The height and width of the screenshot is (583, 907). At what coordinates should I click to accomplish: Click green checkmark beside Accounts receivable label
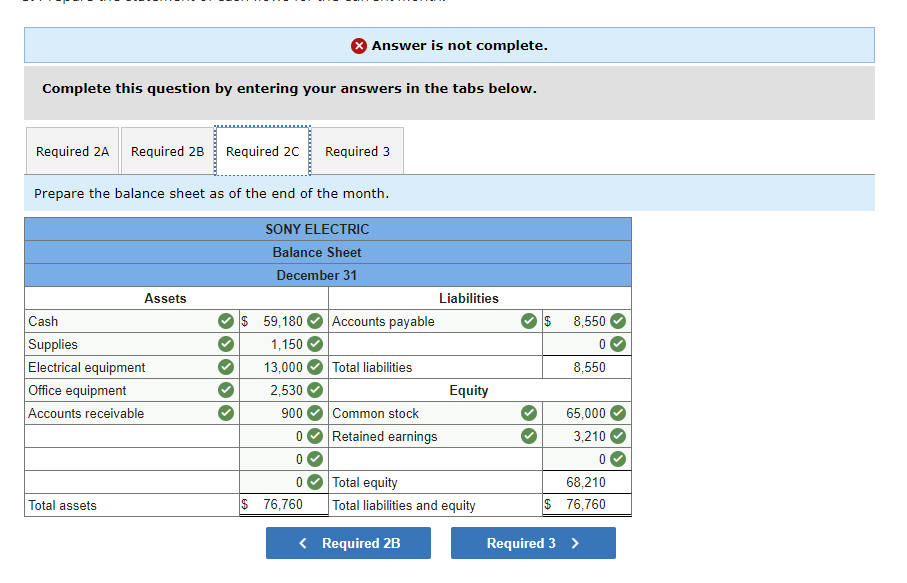pos(226,413)
